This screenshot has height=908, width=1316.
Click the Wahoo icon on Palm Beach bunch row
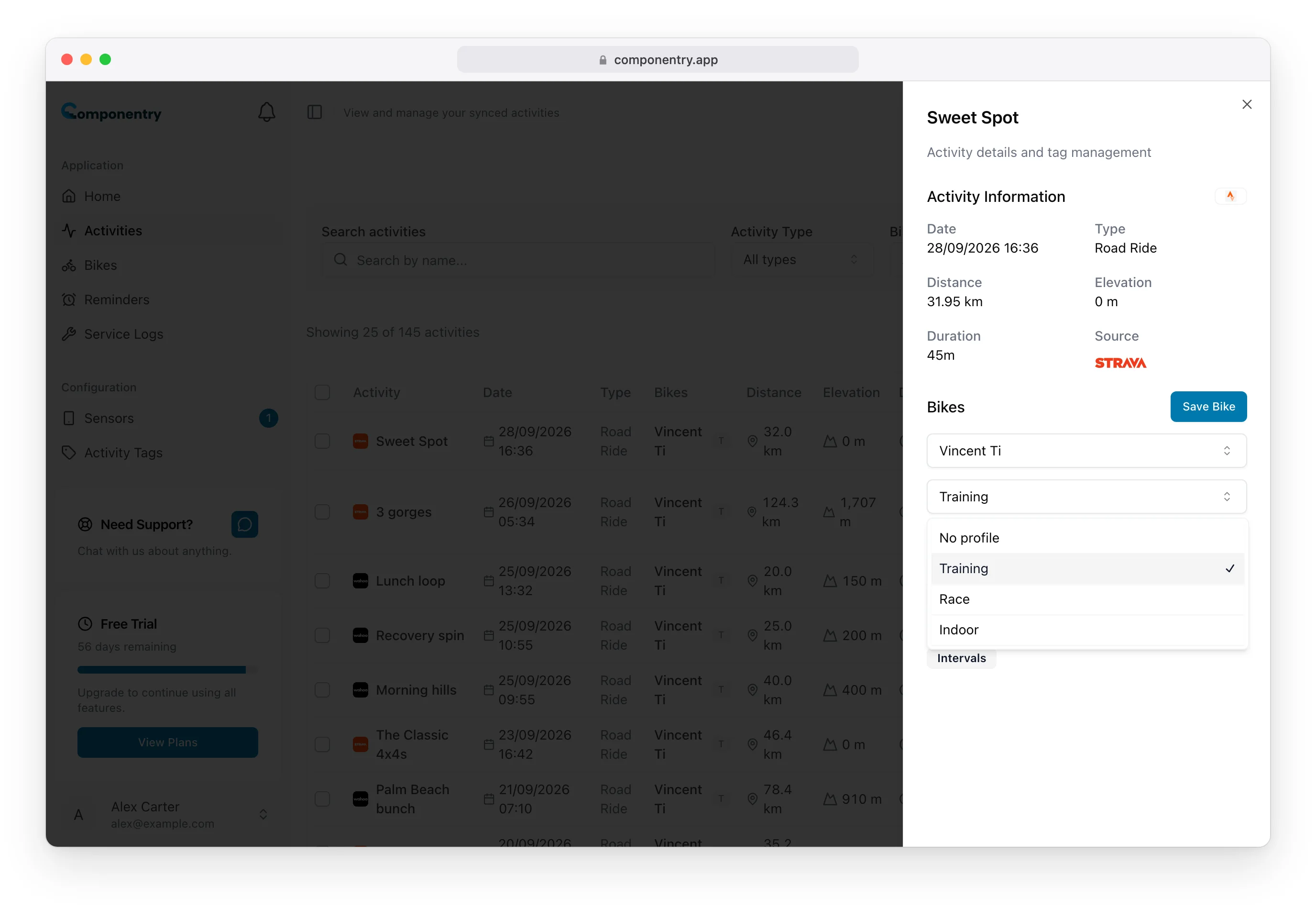click(360, 799)
